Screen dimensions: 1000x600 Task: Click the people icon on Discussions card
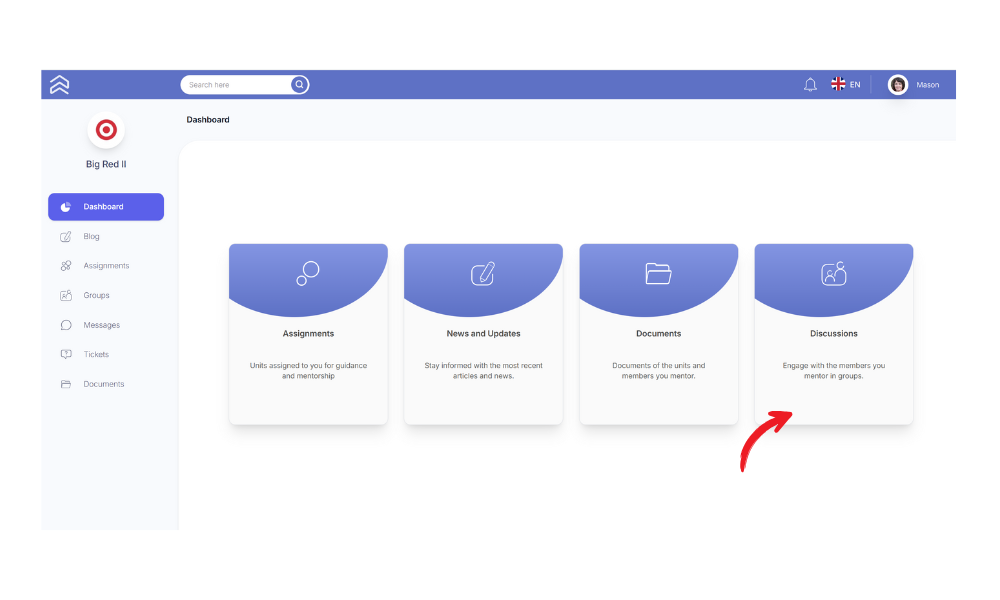click(x=834, y=274)
